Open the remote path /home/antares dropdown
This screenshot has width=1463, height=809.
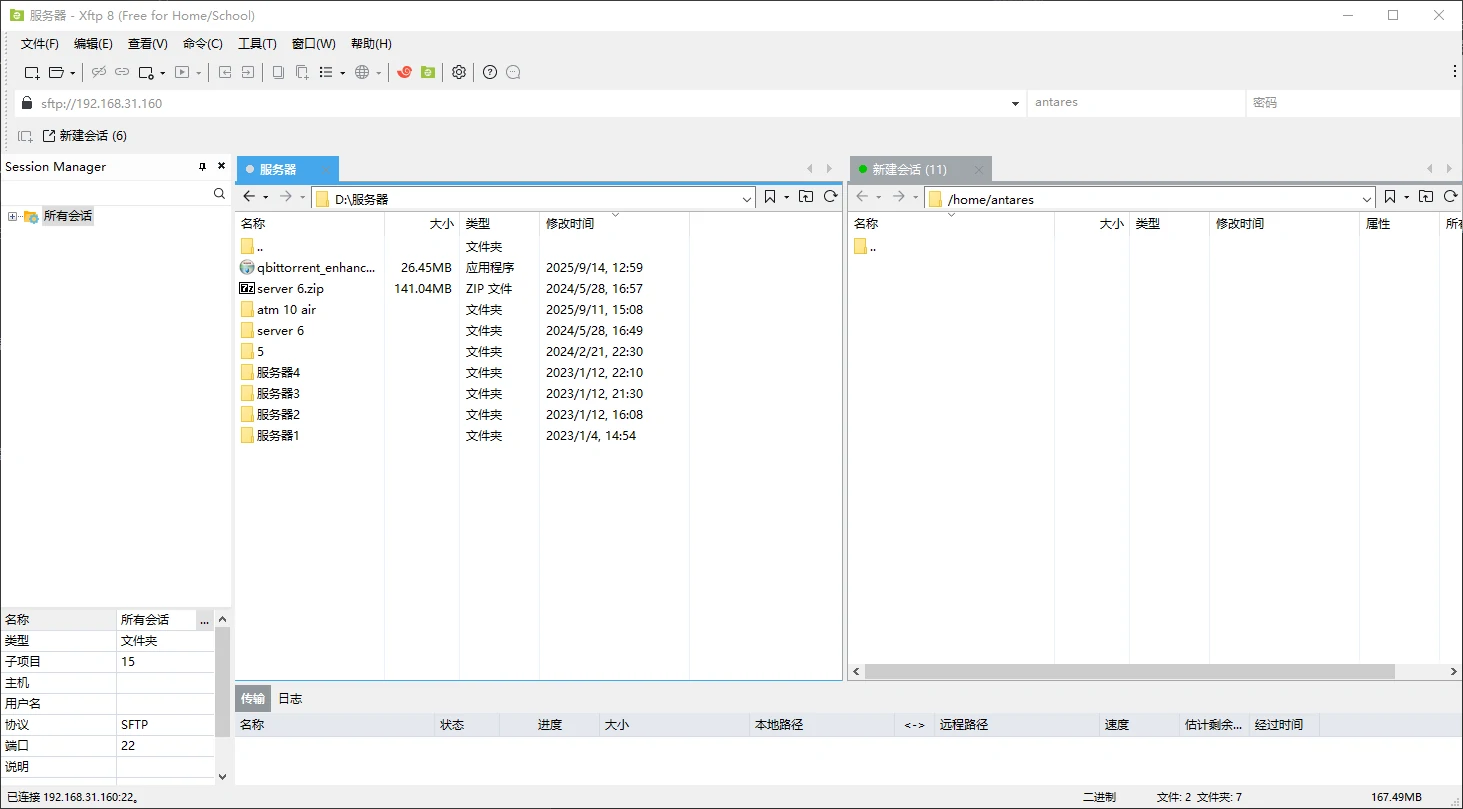pos(1367,199)
